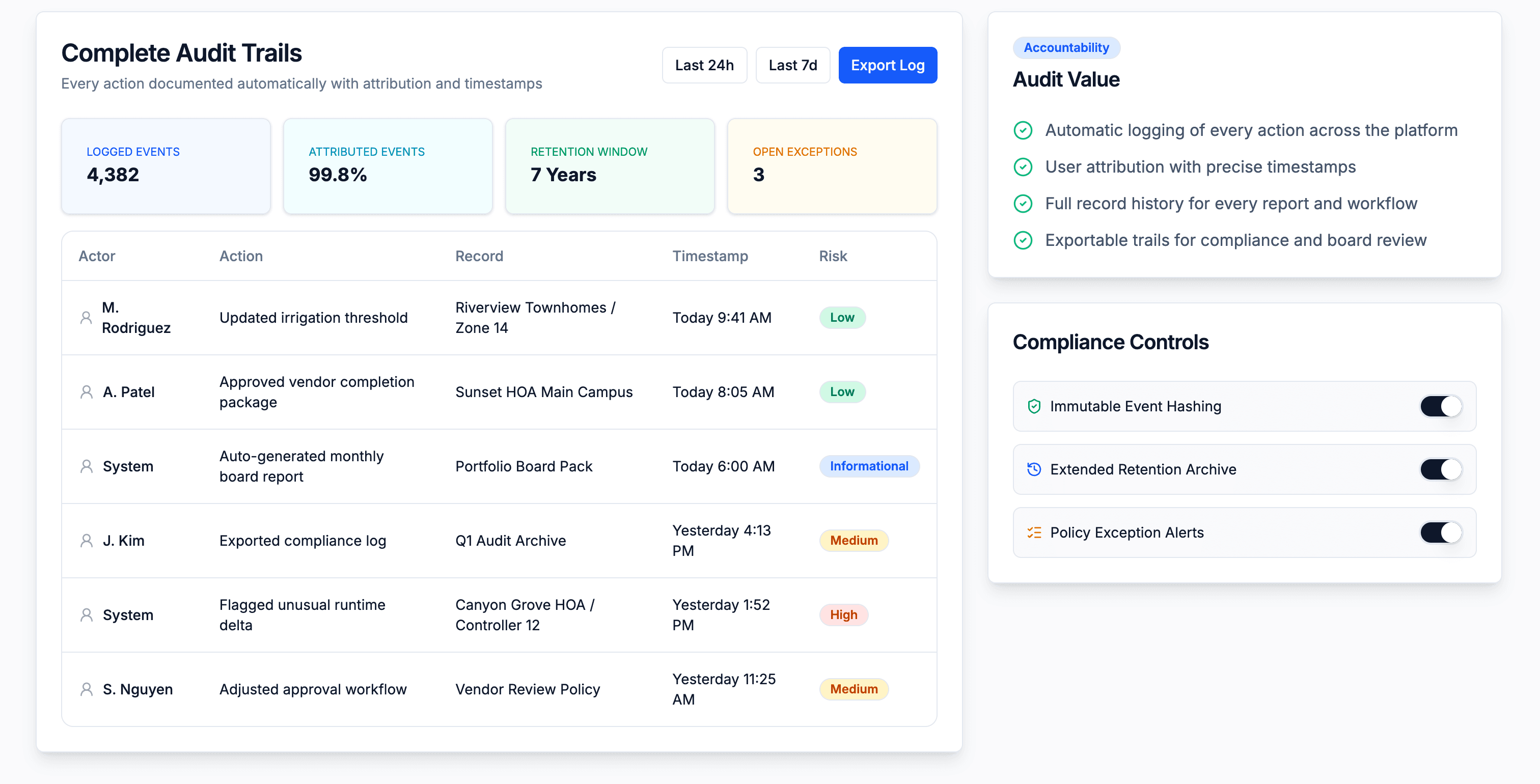Select the Last 7d filter
The width and height of the screenshot is (1540, 784).
coord(793,65)
